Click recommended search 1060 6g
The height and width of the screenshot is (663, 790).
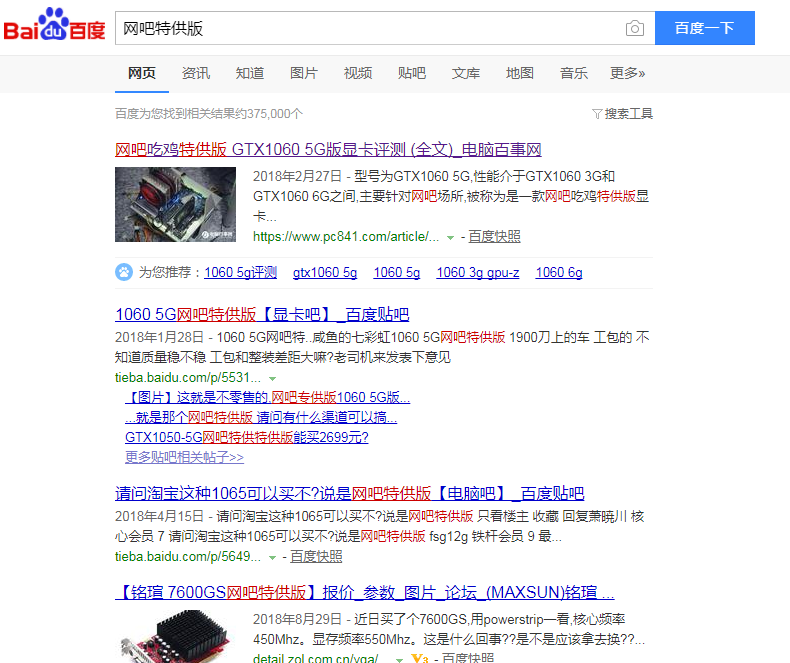[x=559, y=273]
